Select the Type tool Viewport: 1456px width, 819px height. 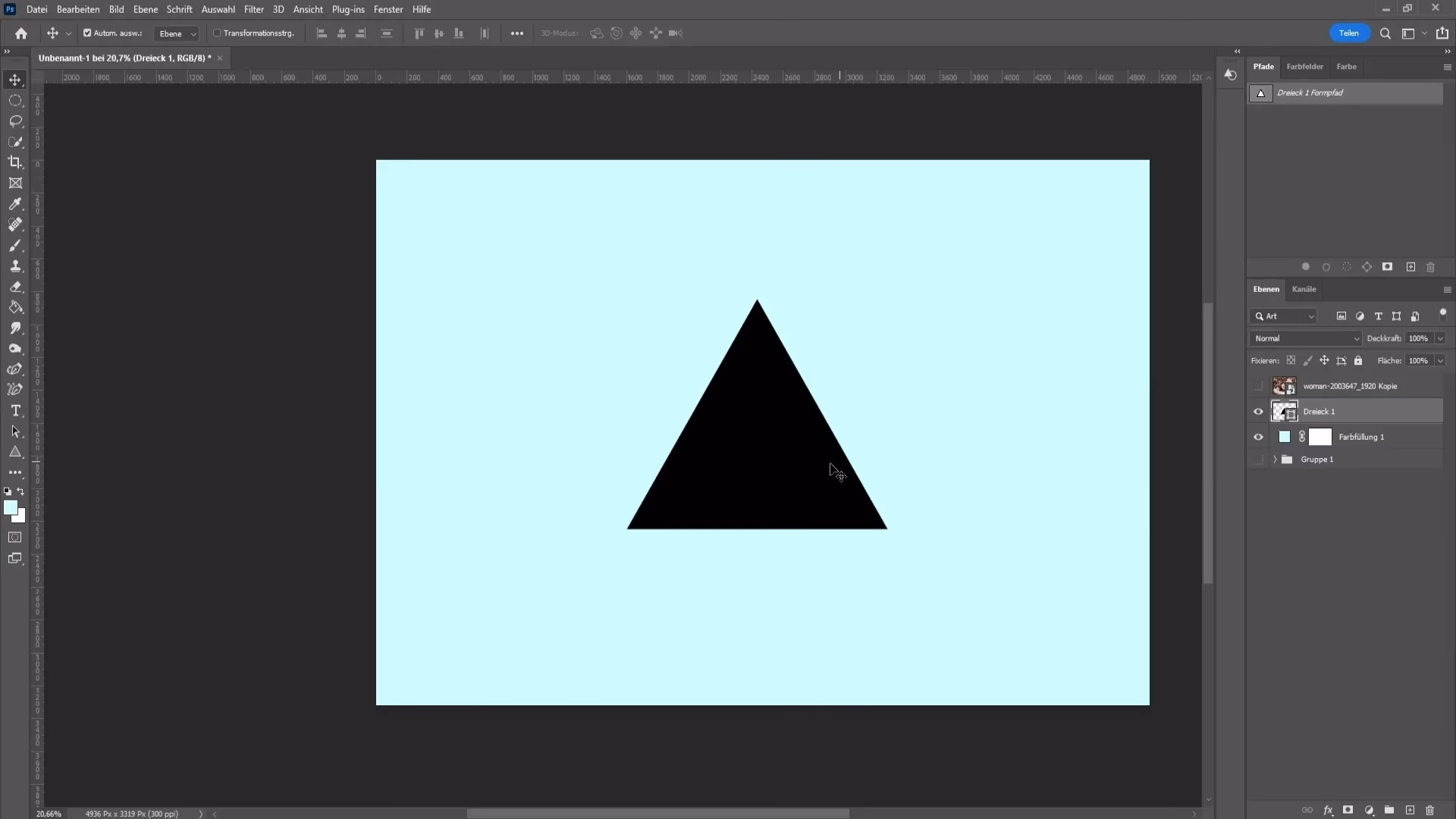click(15, 410)
